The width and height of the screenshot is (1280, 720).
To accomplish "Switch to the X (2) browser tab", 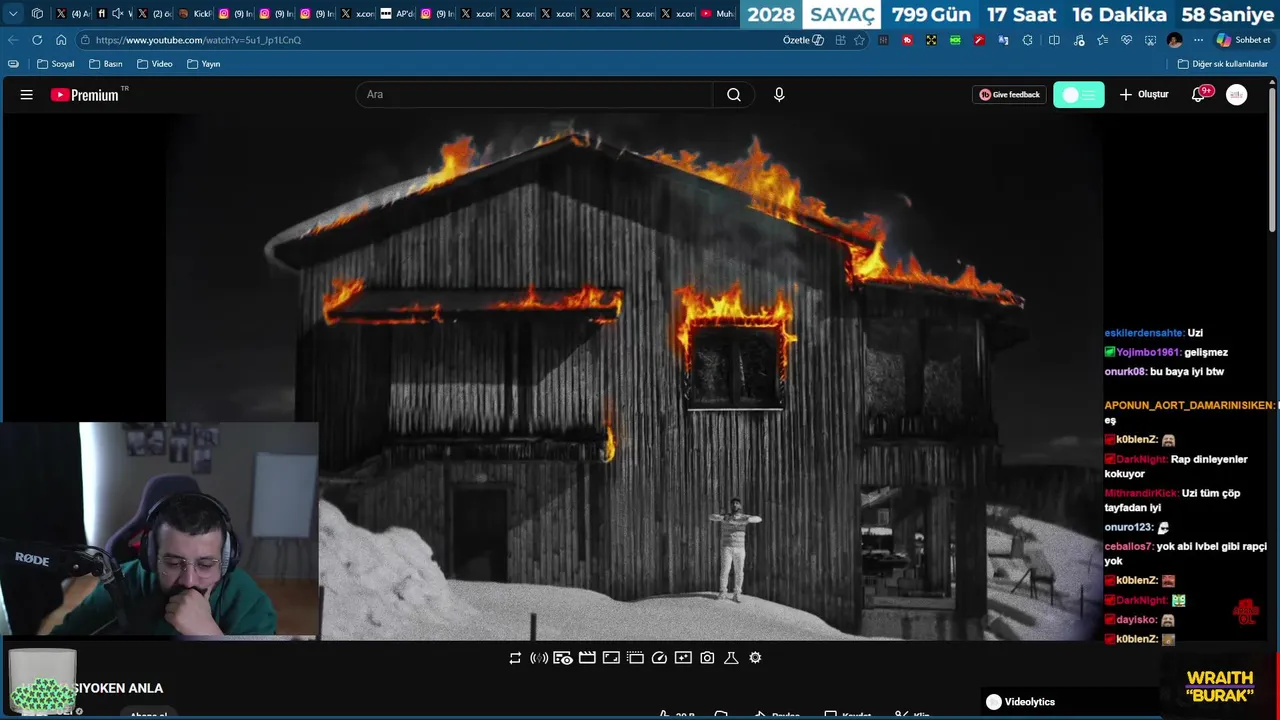I will tap(154, 14).
